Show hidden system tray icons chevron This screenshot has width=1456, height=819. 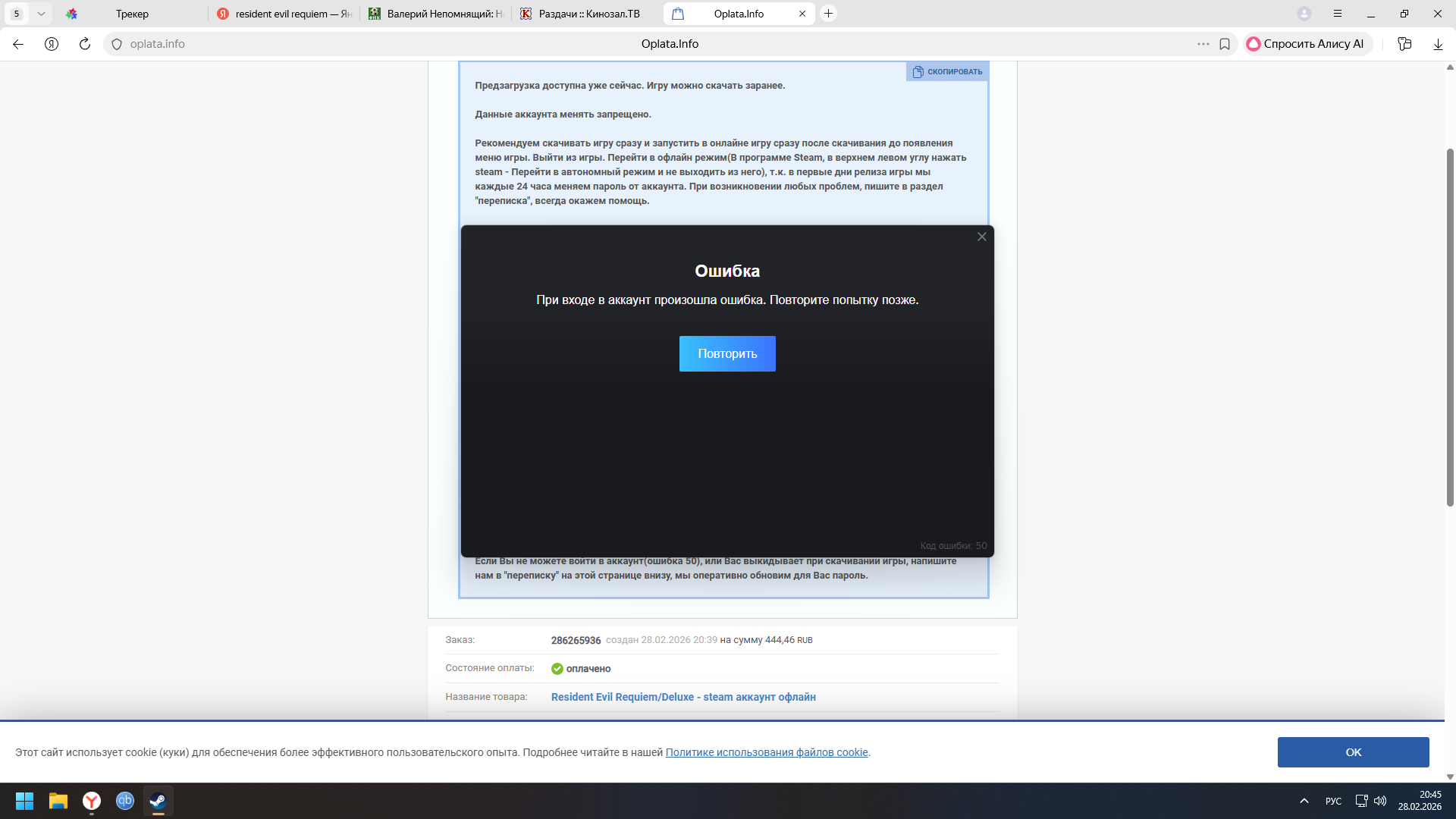(x=1304, y=801)
